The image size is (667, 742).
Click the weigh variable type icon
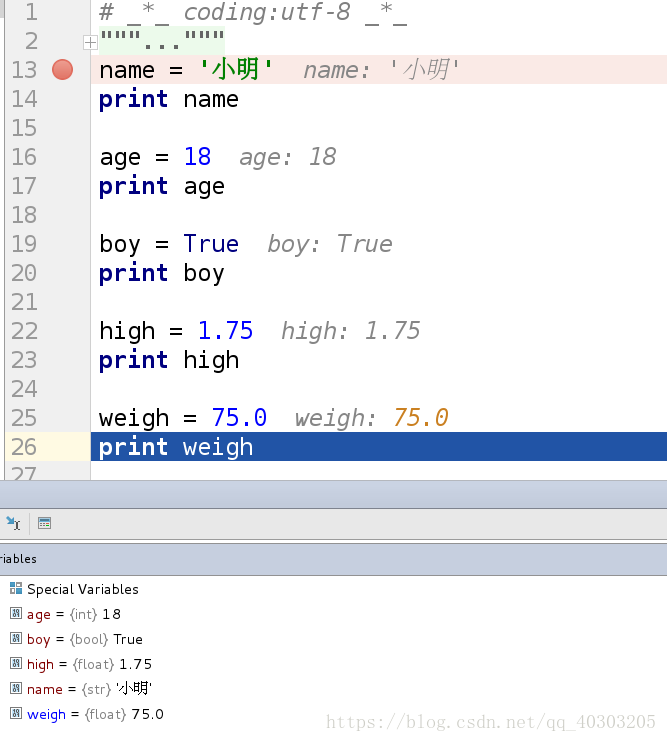(x=16, y=714)
